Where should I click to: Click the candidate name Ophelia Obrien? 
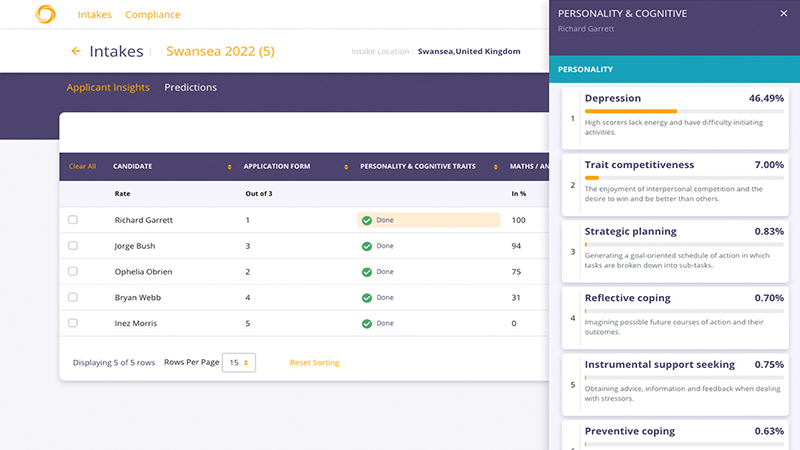pos(143,271)
